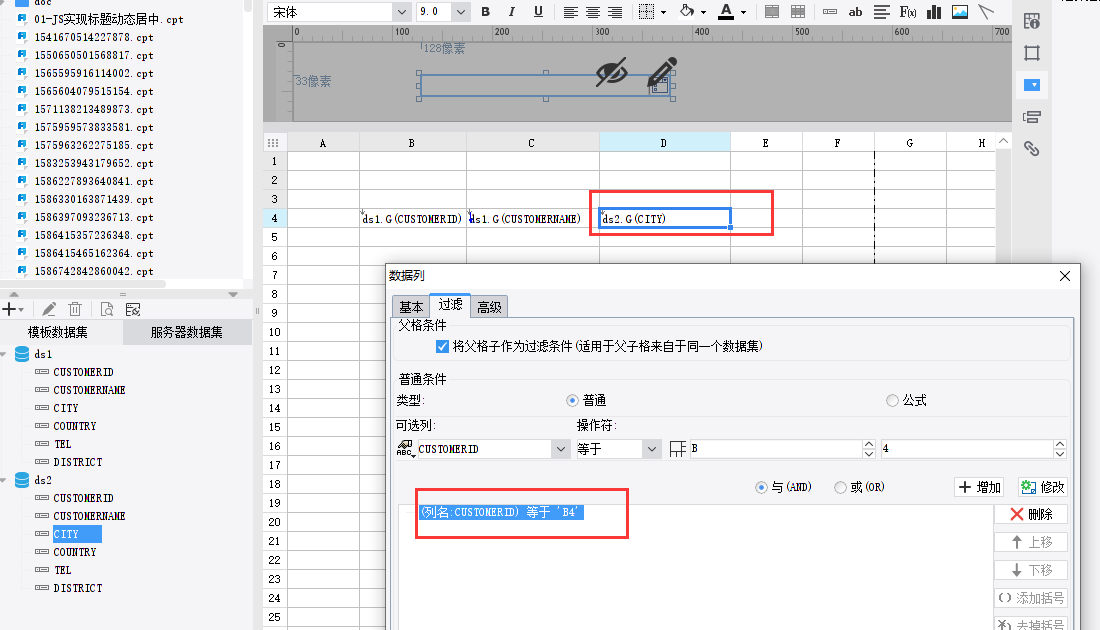Click the unmerge cells icon
This screenshot has height=630, width=1100.
click(x=798, y=11)
